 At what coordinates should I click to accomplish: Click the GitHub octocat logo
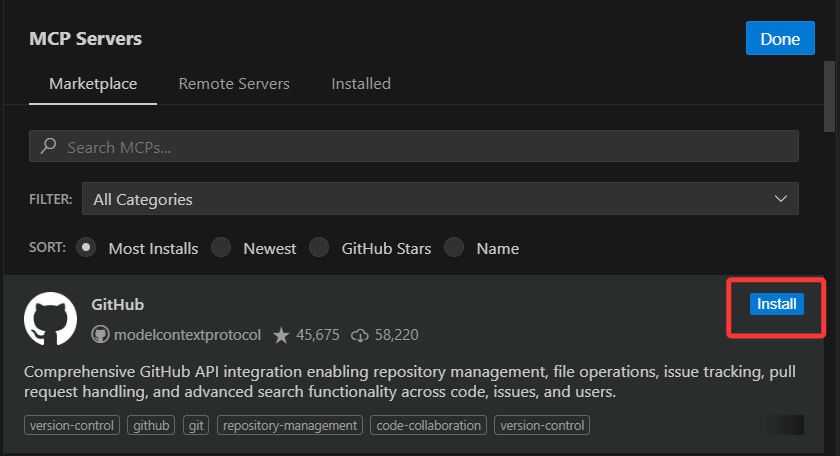click(50, 319)
